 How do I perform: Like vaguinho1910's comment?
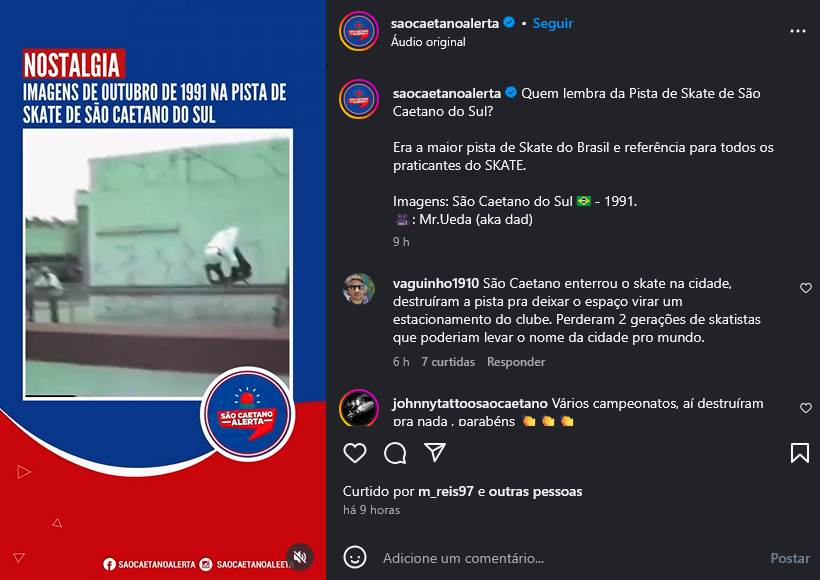pyautogui.click(x=806, y=288)
